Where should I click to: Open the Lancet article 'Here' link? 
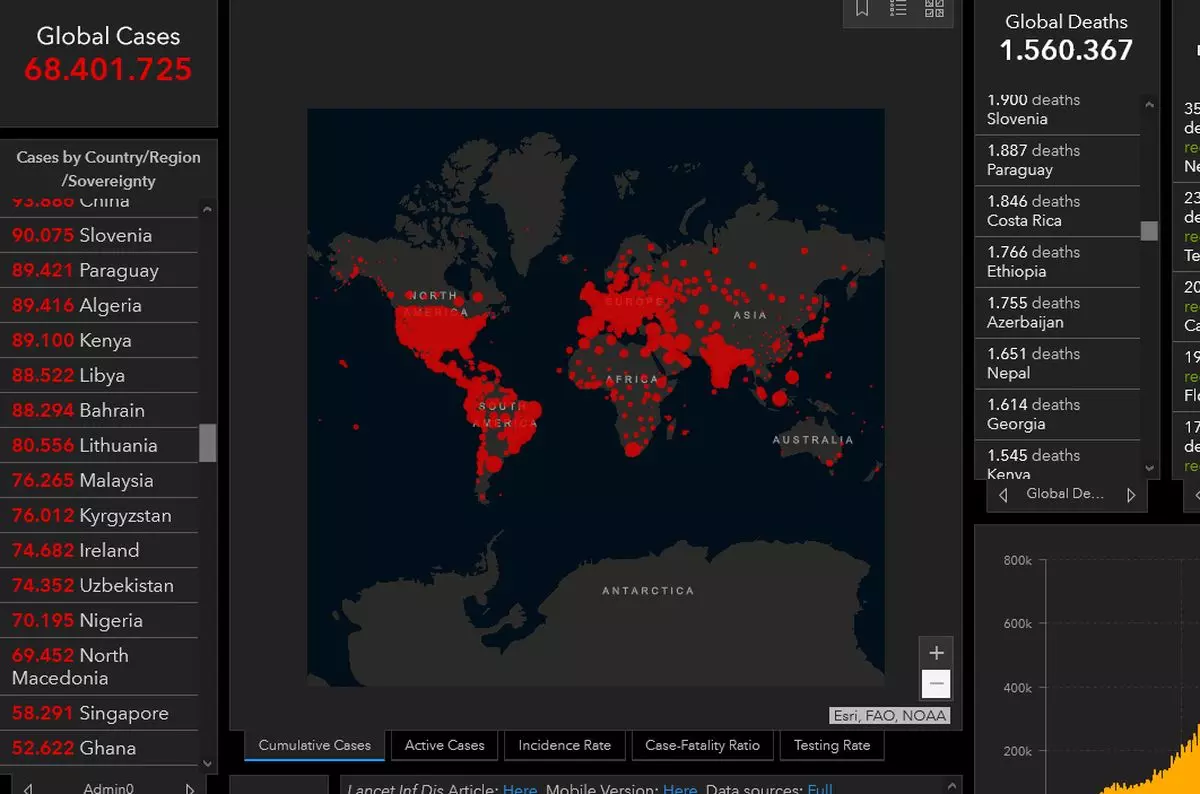pyautogui.click(x=520, y=789)
